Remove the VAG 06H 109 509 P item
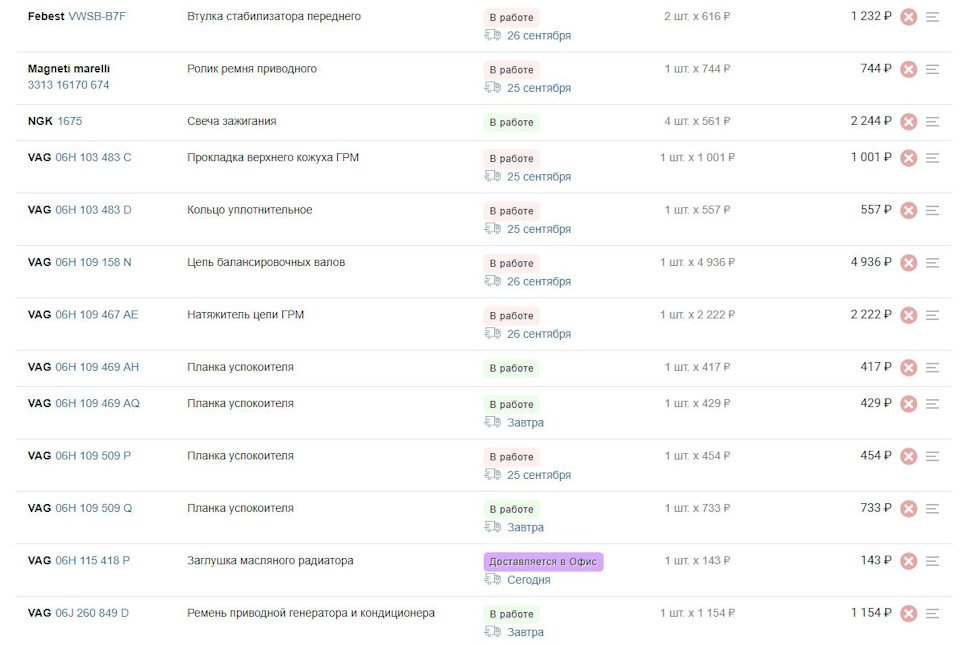 point(908,456)
